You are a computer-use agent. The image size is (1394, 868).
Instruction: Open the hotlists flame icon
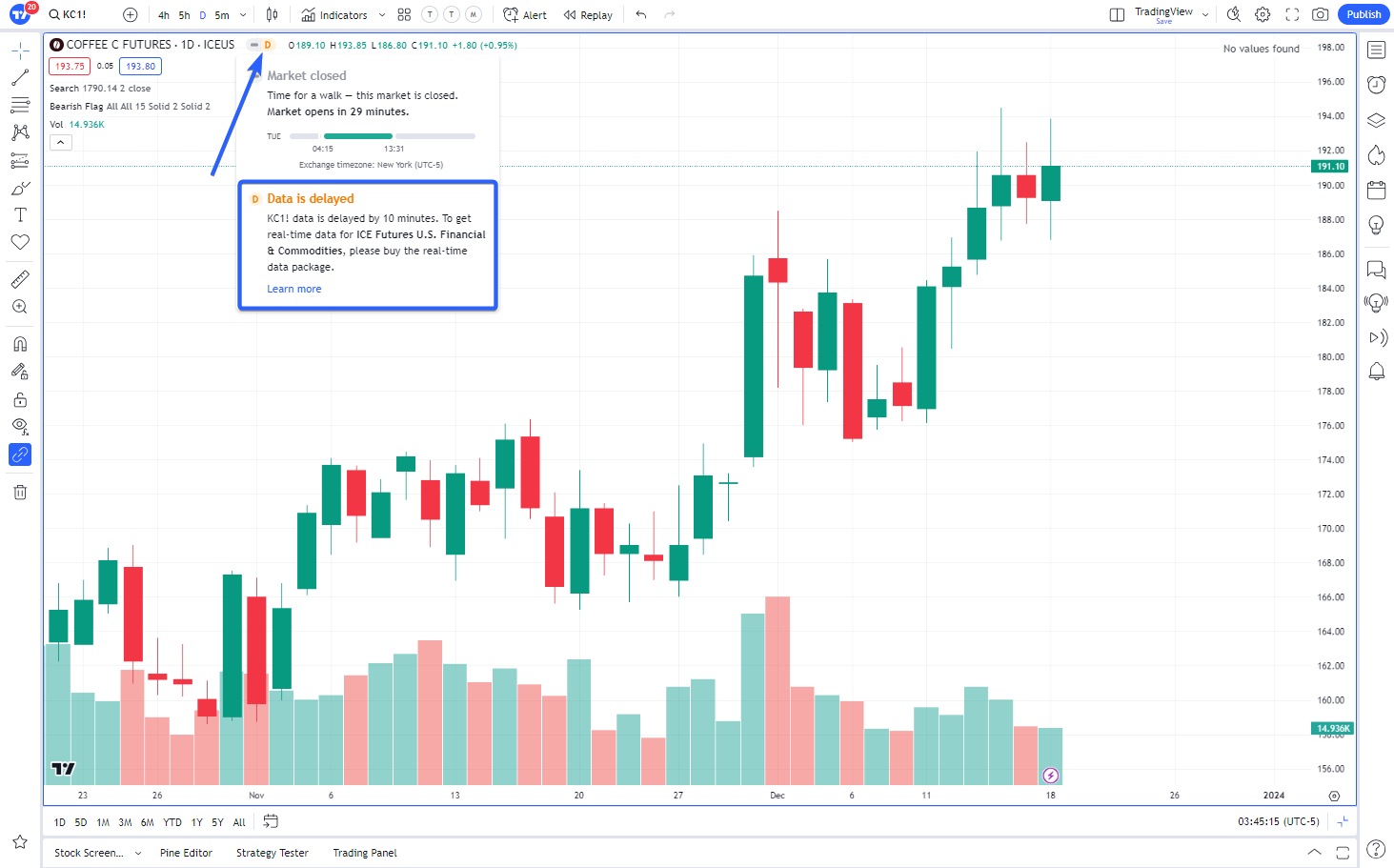tap(1376, 155)
